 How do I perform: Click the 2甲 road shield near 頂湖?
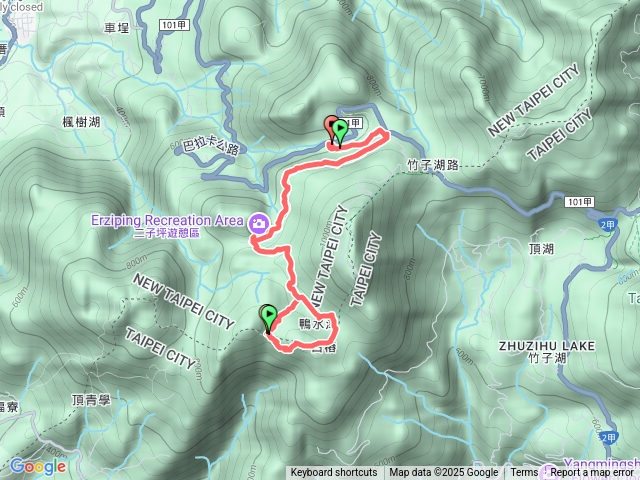click(x=608, y=225)
